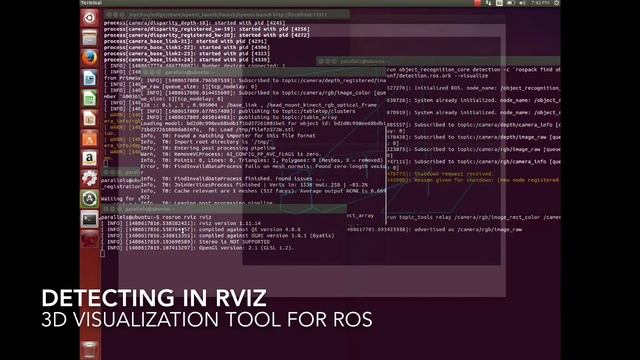This screenshot has width=640, height=360.
Task: Focus the Terminal launcher icon
Action: (89, 219)
